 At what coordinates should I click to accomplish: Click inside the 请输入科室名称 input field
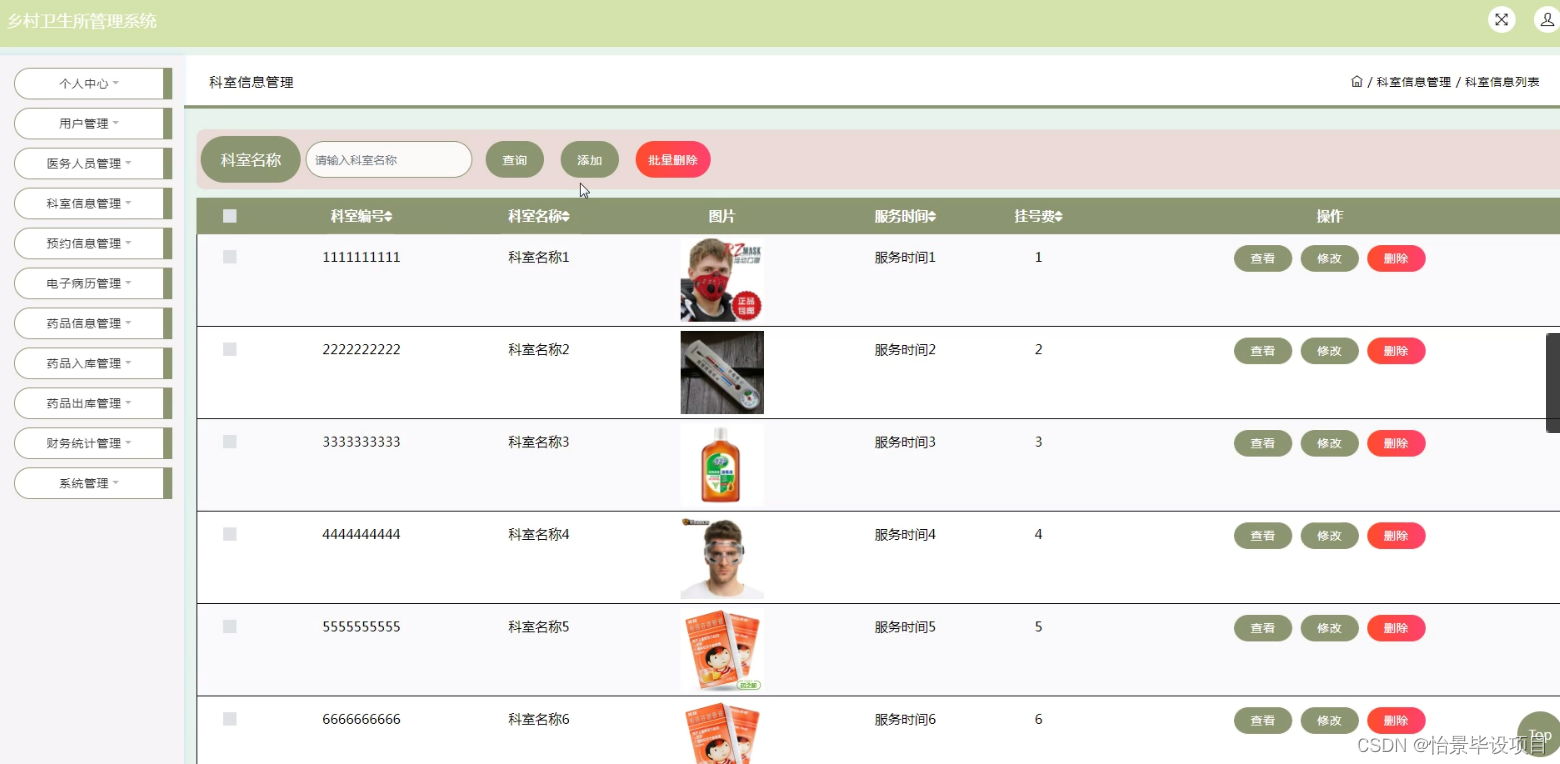pyautogui.click(x=388, y=159)
